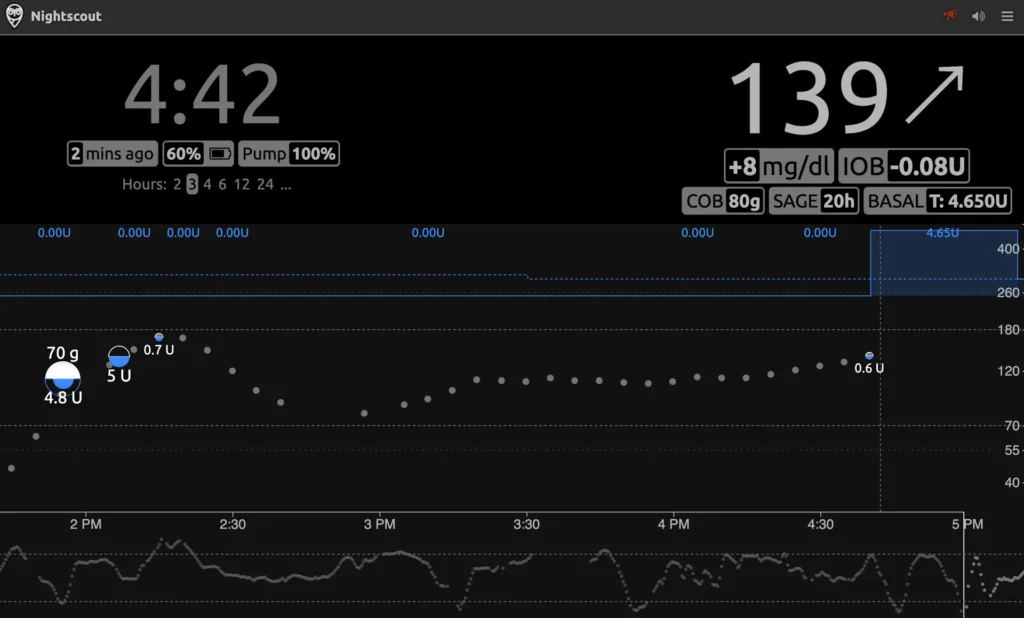
Task: Click the red megaphone announcement icon
Action: point(950,16)
